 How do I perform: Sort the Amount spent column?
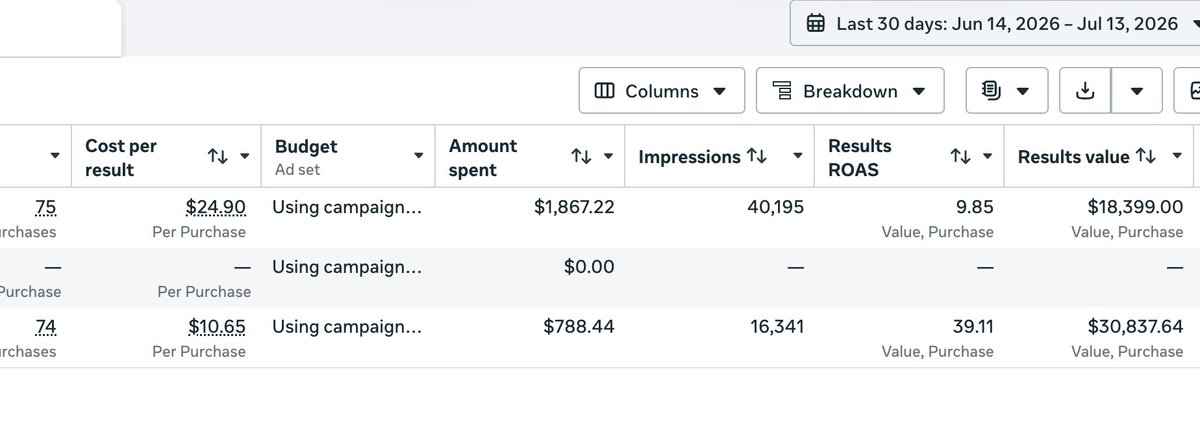(x=580, y=156)
